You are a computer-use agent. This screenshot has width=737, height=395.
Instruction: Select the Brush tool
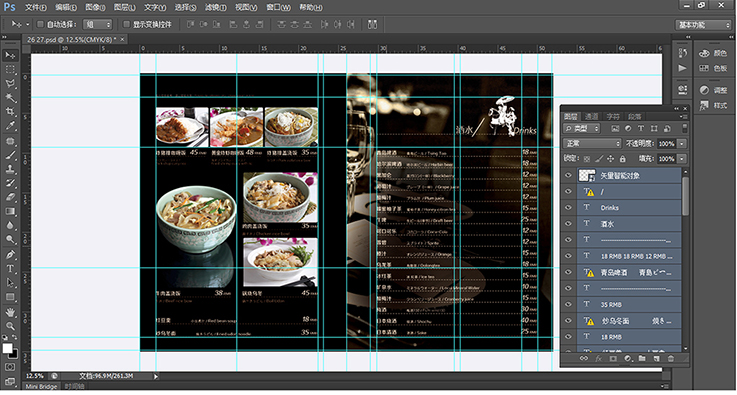10,155
